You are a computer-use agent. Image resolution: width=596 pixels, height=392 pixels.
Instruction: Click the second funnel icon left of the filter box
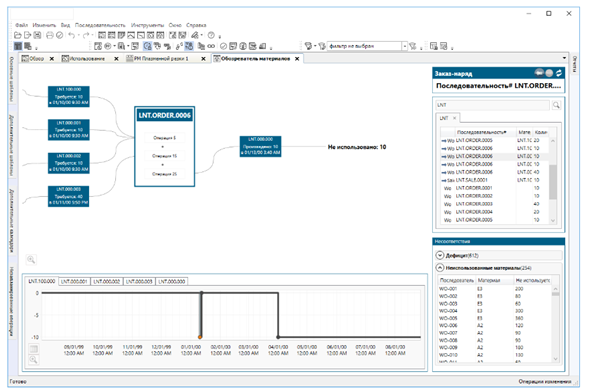pyautogui.click(x=322, y=46)
